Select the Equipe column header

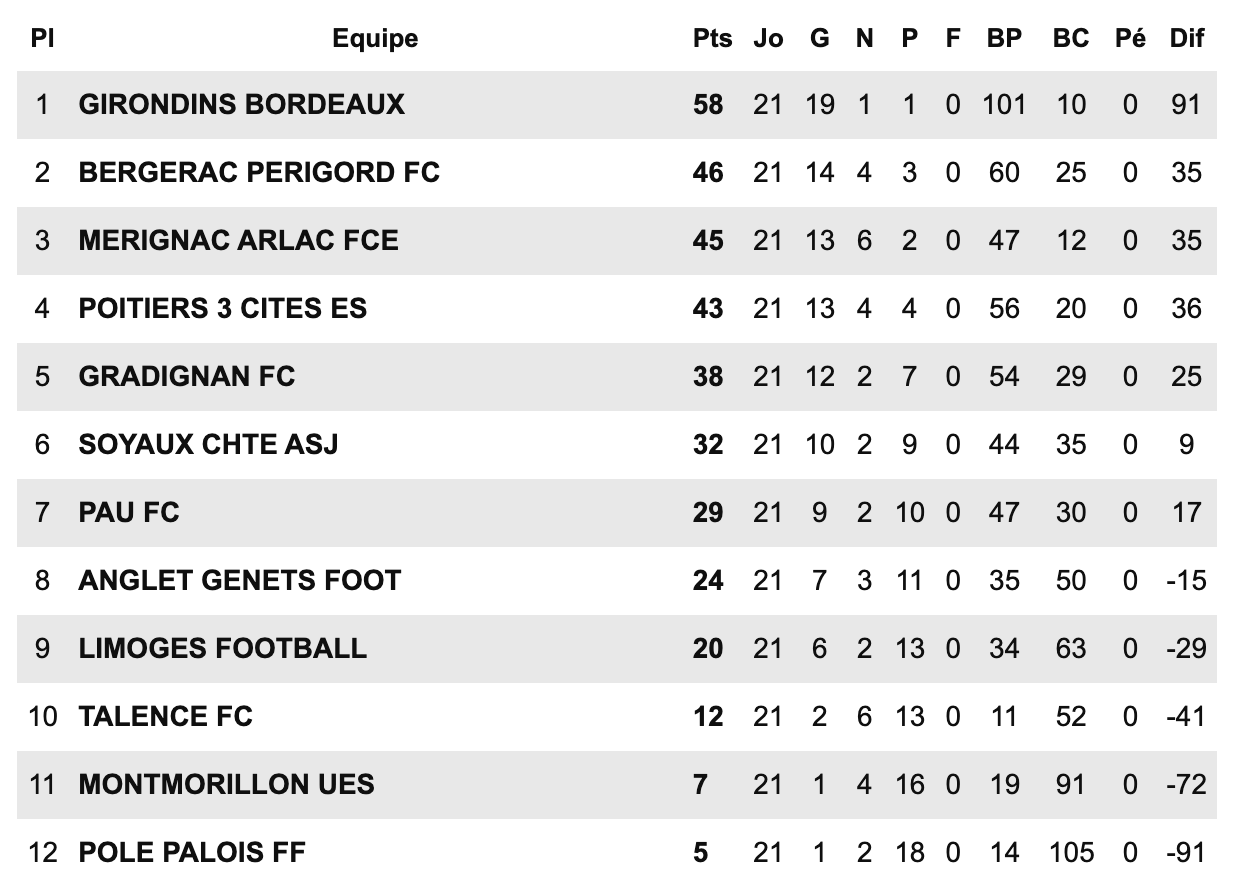coord(375,39)
